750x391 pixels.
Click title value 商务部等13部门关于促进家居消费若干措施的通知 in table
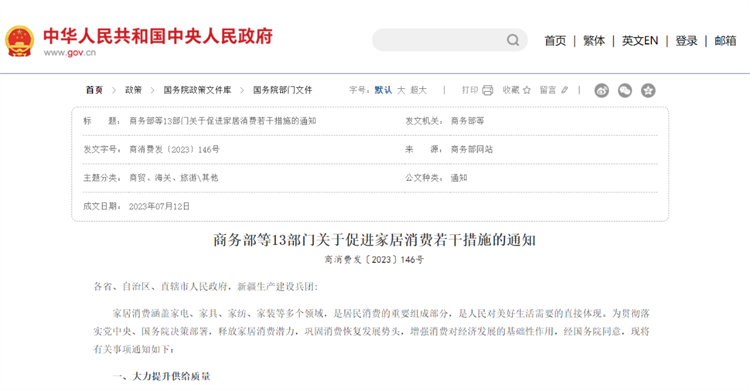pos(222,121)
